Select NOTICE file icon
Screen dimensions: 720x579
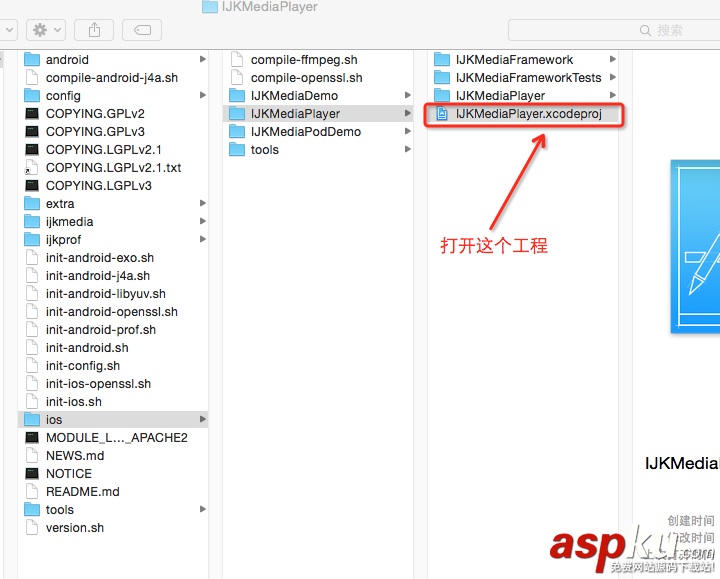[x=32, y=473]
